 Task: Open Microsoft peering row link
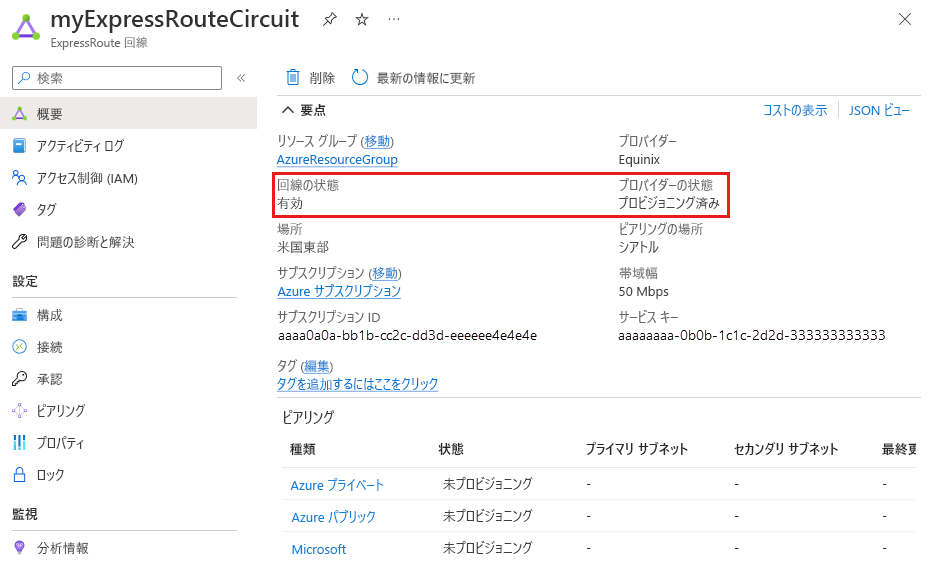click(x=319, y=549)
